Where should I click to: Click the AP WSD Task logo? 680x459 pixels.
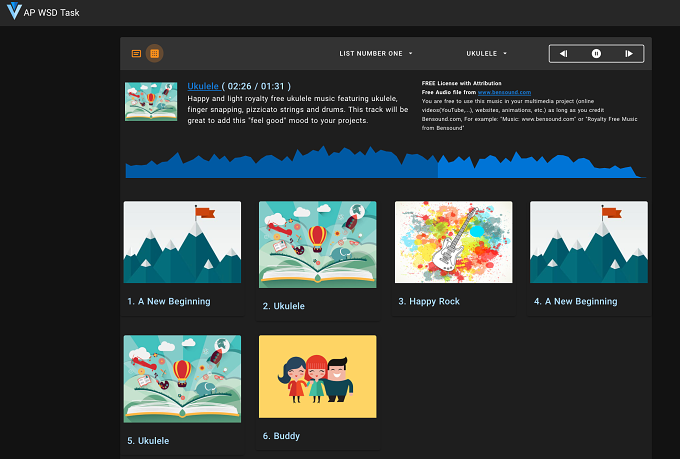coord(14,11)
